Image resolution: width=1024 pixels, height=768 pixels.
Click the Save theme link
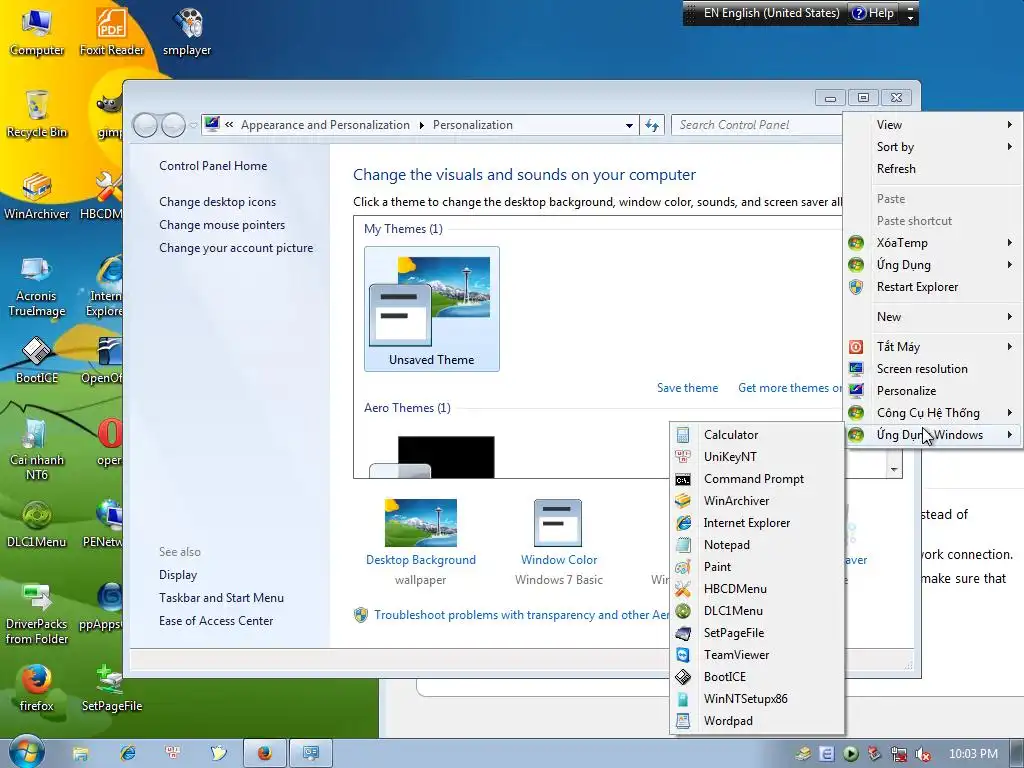click(687, 388)
